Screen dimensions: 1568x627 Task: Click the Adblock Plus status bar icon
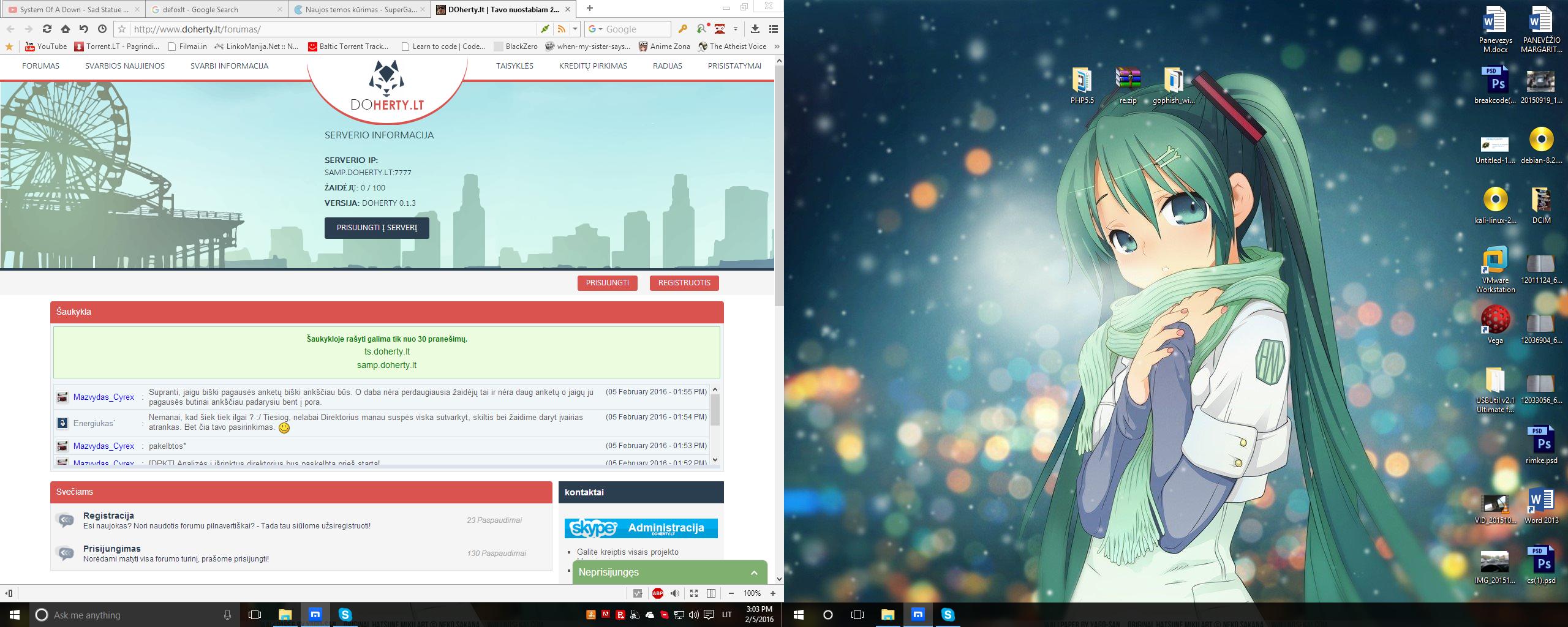[x=658, y=593]
